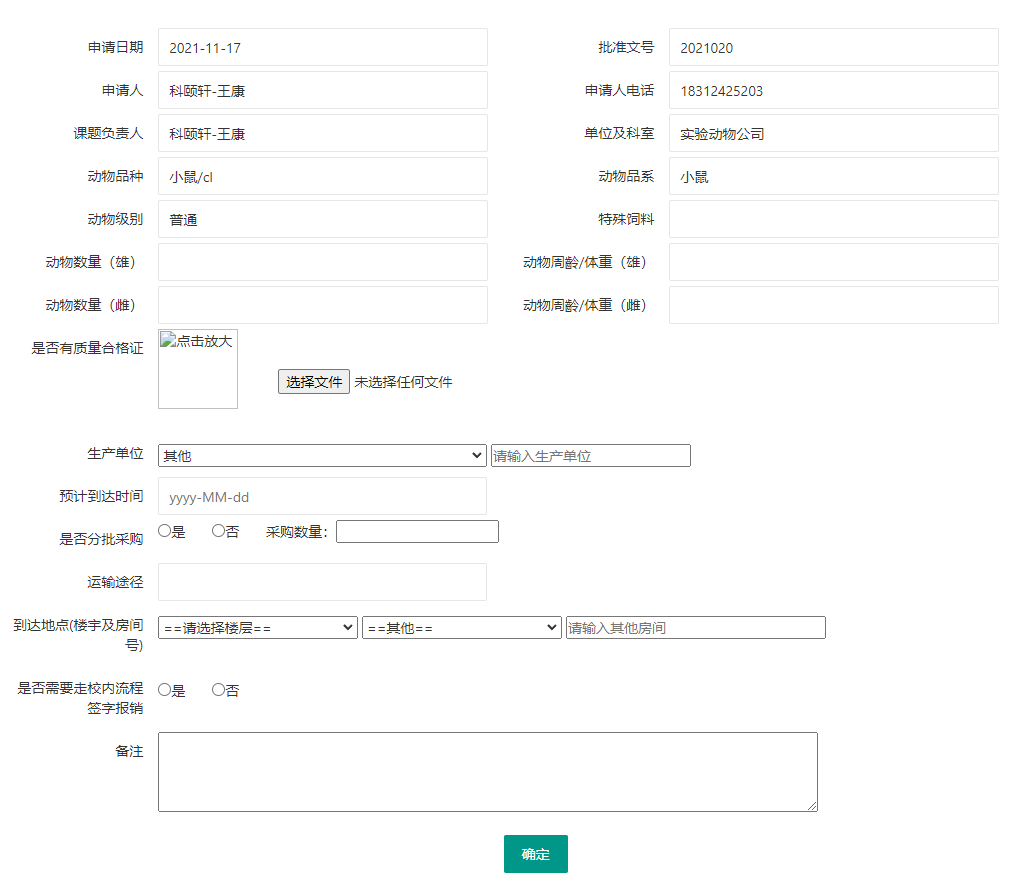Open the ==其他== room dropdown
The height and width of the screenshot is (887, 1035).
tap(461, 628)
